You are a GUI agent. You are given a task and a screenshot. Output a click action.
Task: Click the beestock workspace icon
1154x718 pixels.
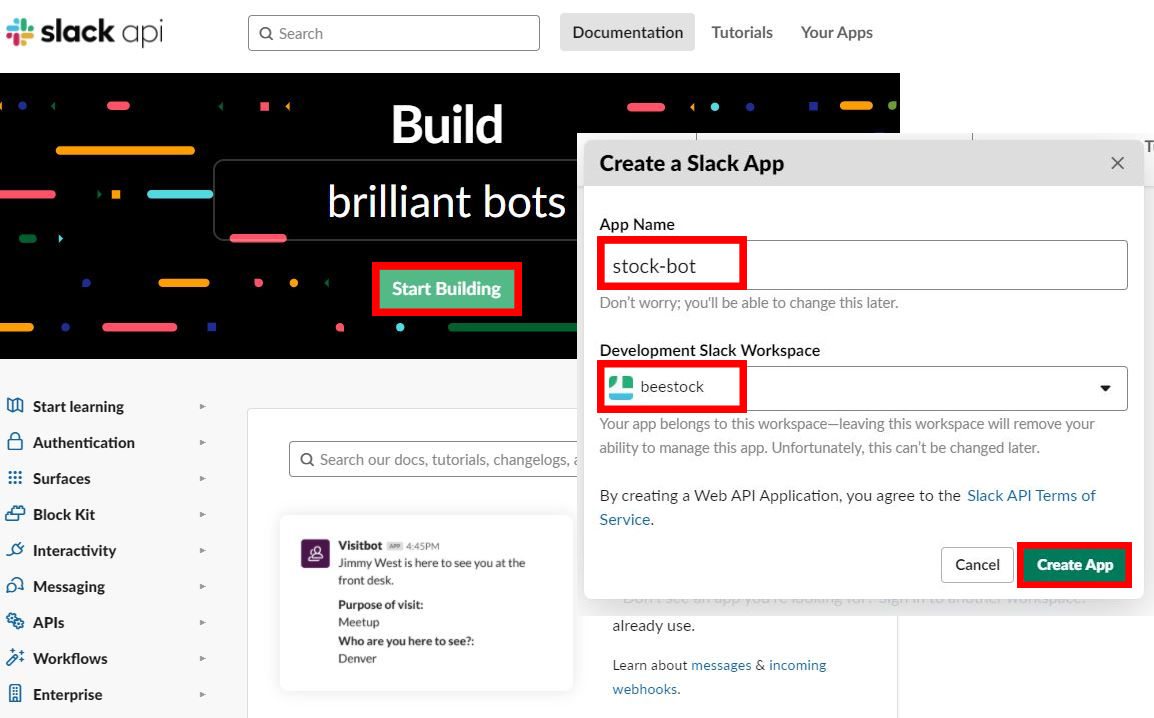coord(620,387)
